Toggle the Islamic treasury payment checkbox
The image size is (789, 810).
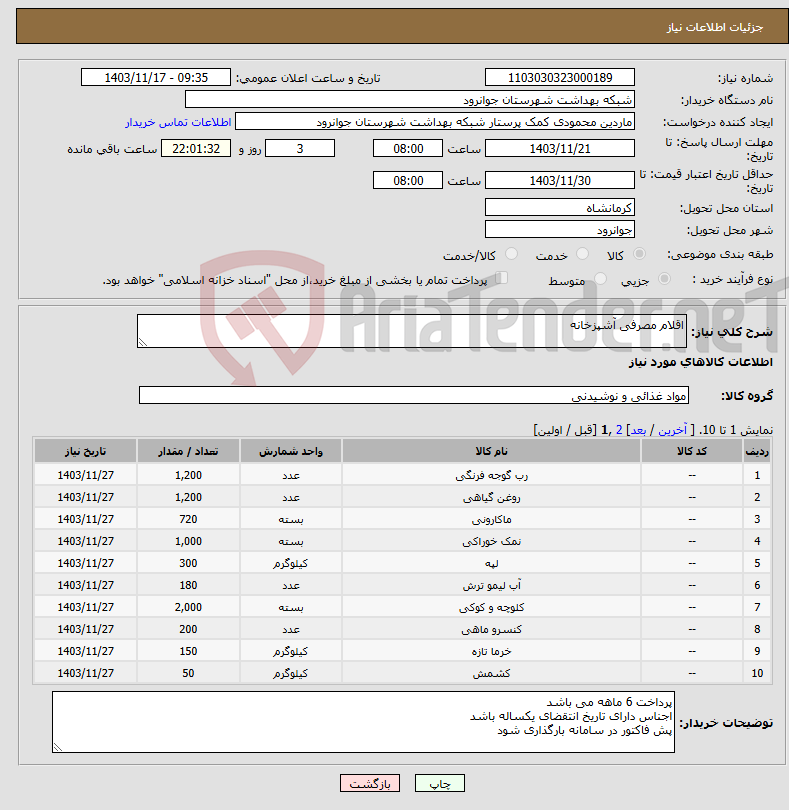coord(502,278)
